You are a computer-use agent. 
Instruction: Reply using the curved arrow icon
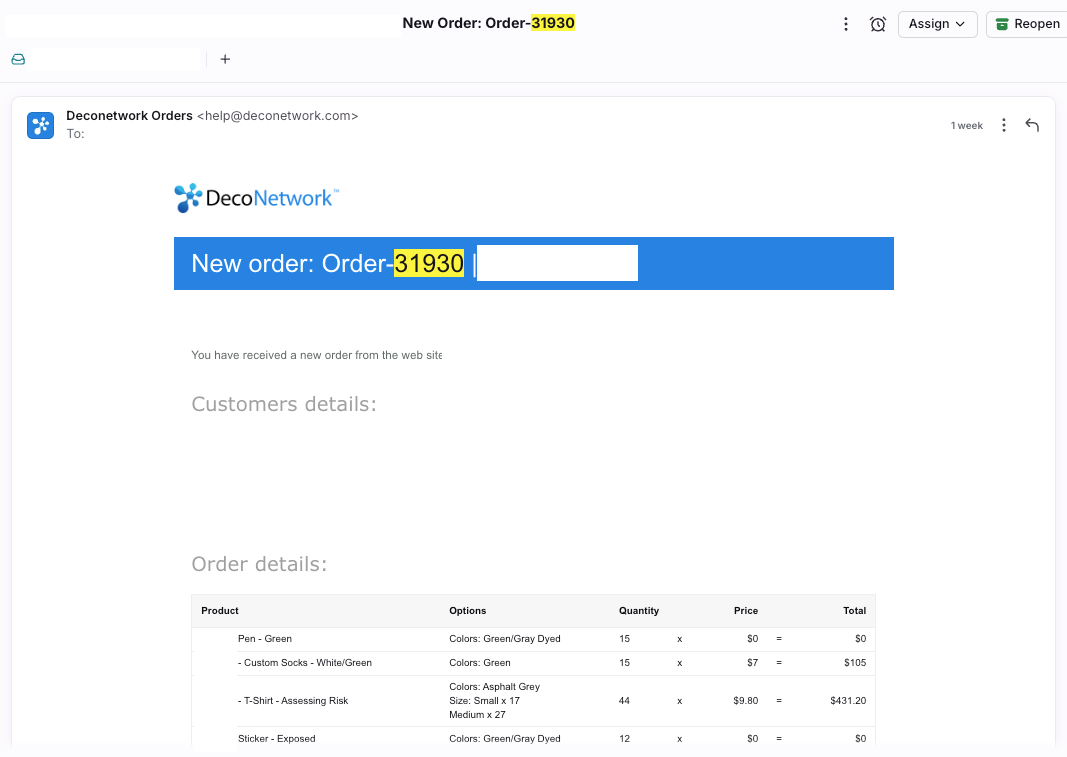click(1032, 126)
